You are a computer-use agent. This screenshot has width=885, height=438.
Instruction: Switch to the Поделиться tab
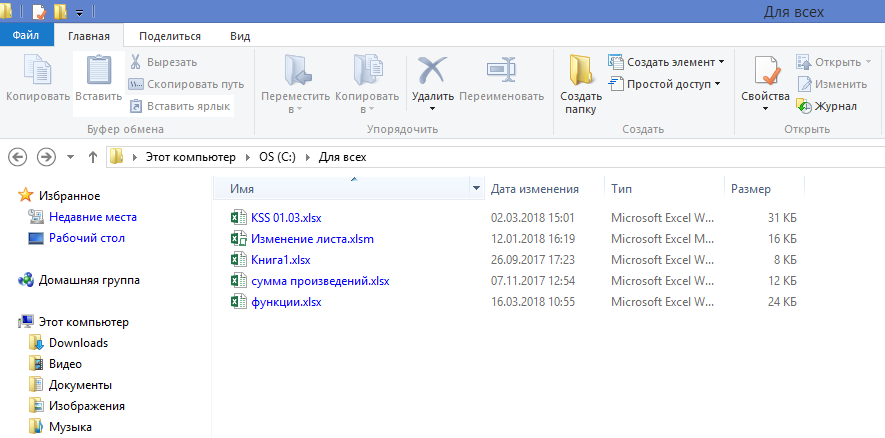point(170,36)
